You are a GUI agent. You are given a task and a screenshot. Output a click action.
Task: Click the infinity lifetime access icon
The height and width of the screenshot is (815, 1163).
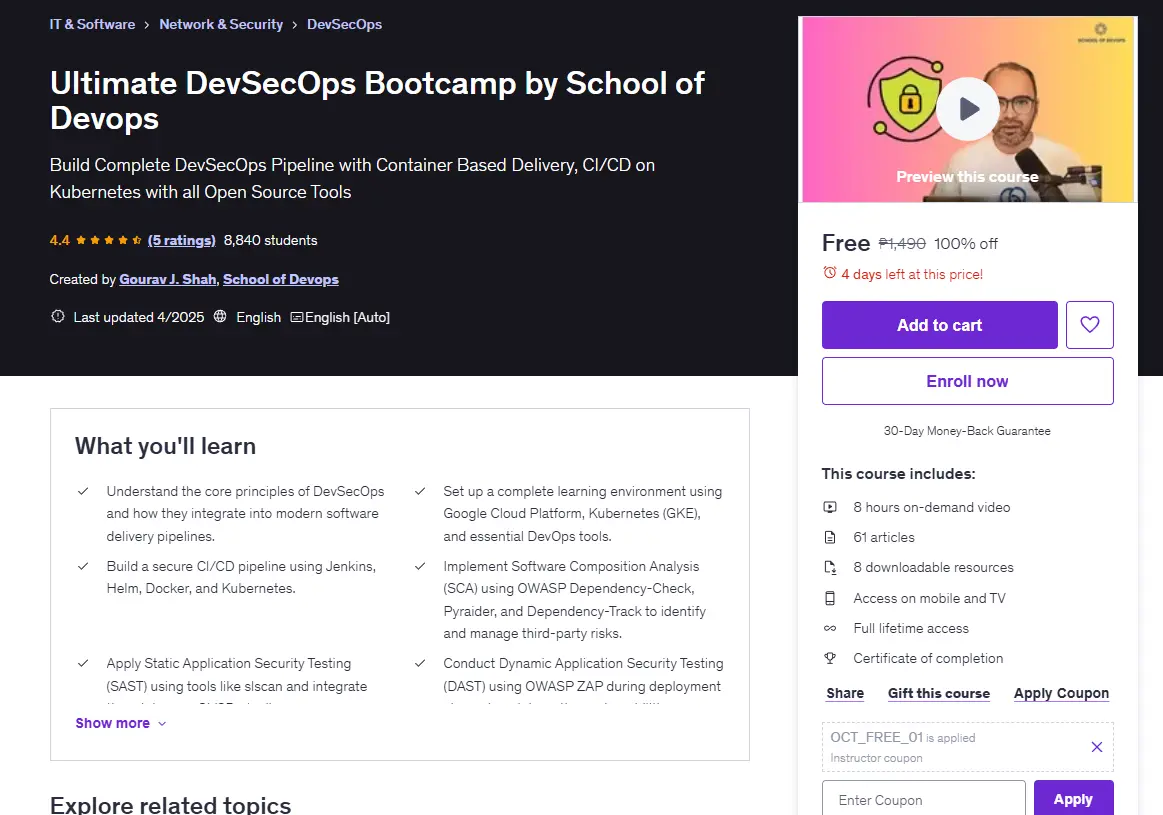830,628
